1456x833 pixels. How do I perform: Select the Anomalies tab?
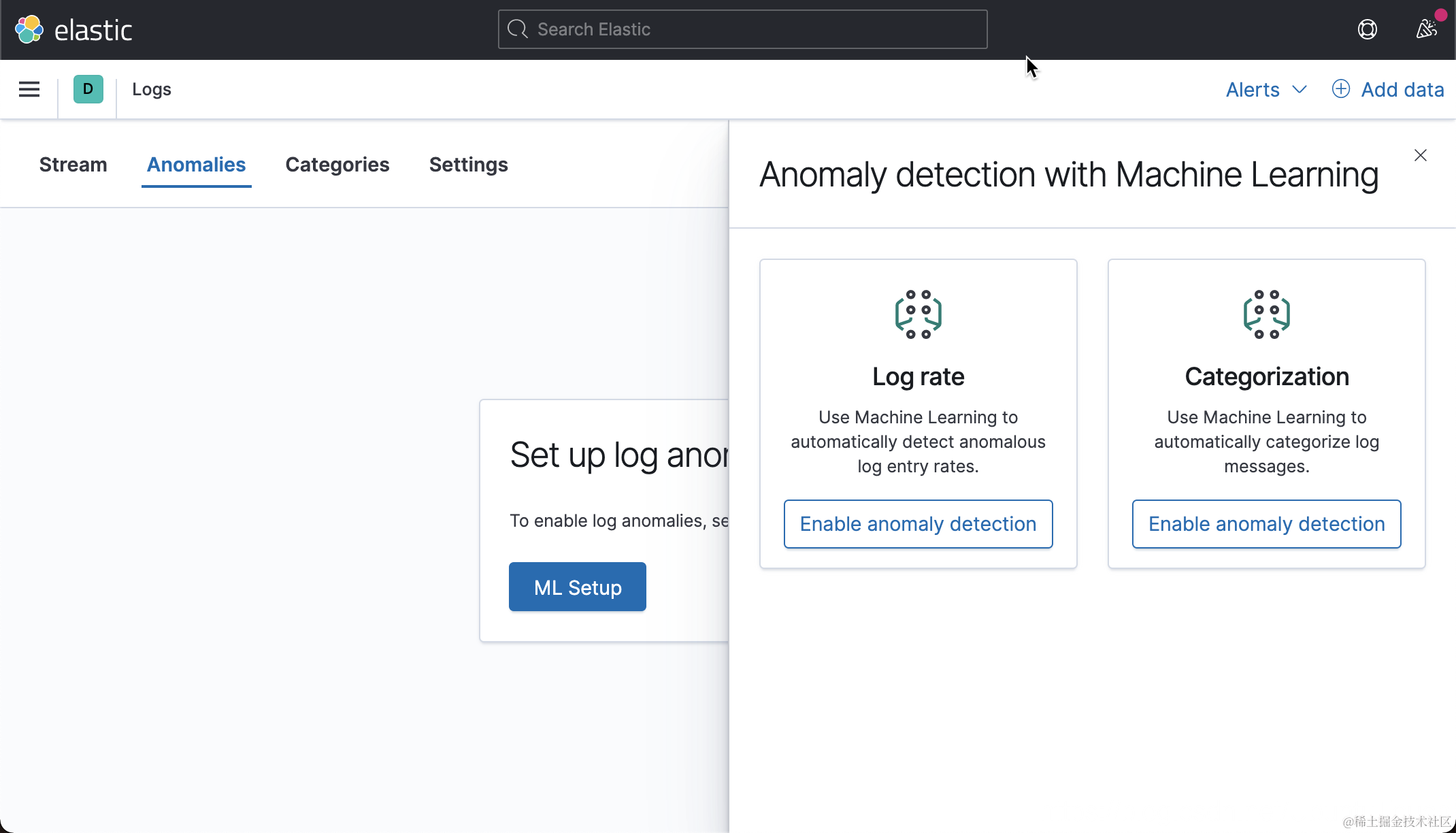click(x=196, y=165)
